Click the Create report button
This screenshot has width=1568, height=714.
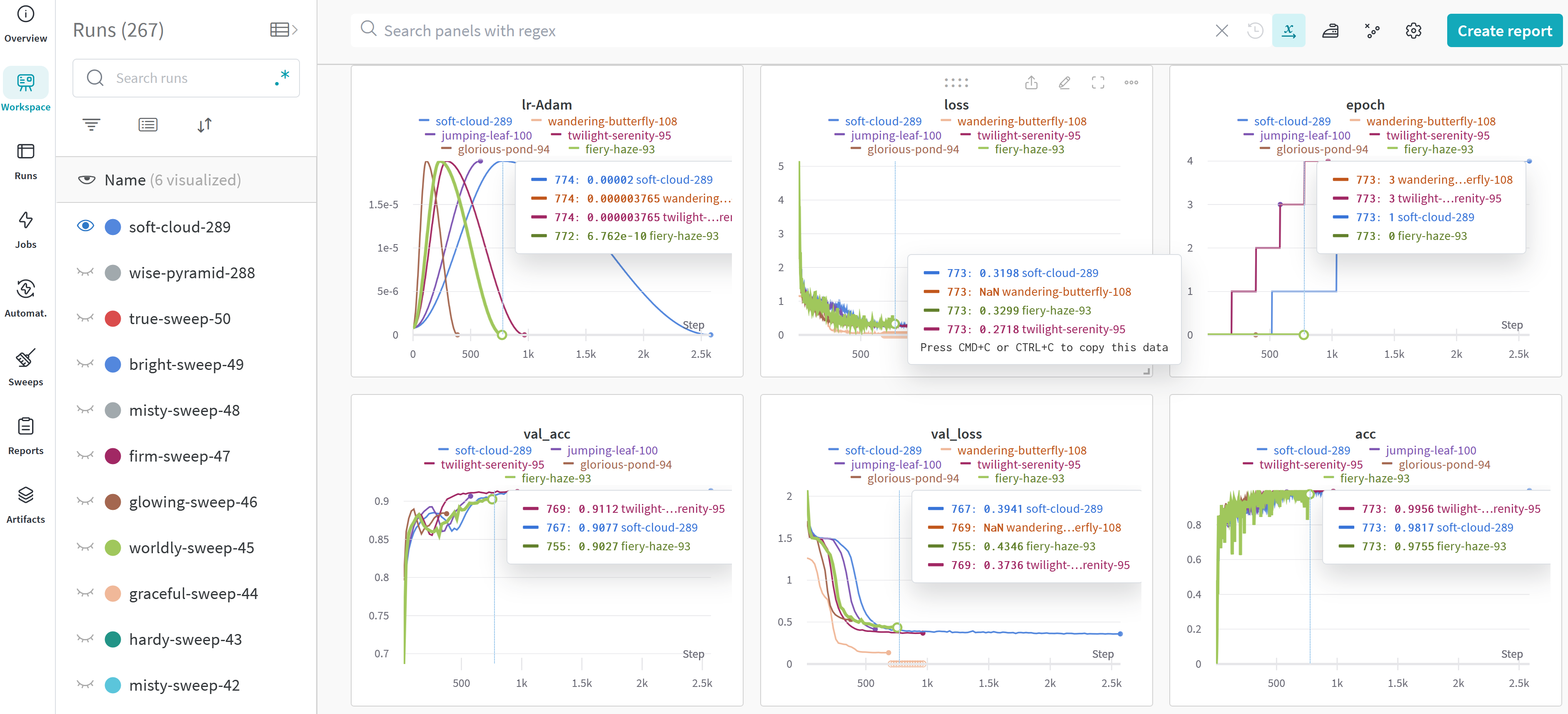tap(1504, 30)
